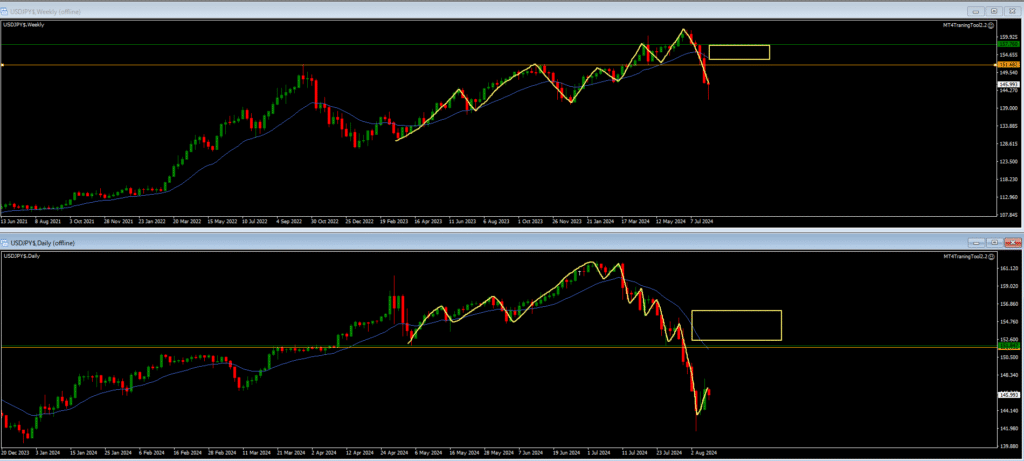The image size is (1024, 461).
Task: Click the green 157.760 price label
Action: pos(1009,44)
